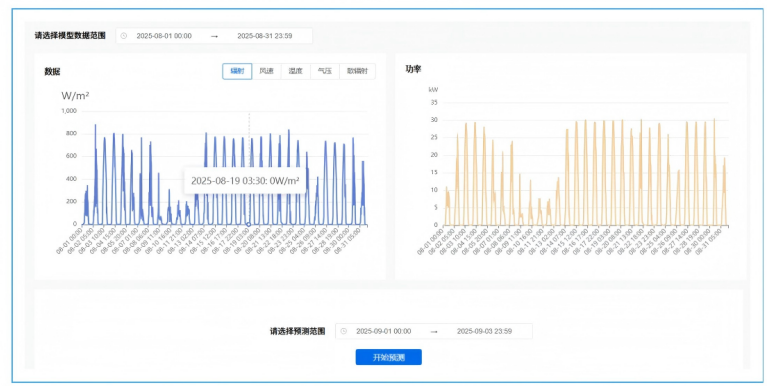Click the W/m² axis unit label
The image size is (767, 386).
tap(75, 95)
